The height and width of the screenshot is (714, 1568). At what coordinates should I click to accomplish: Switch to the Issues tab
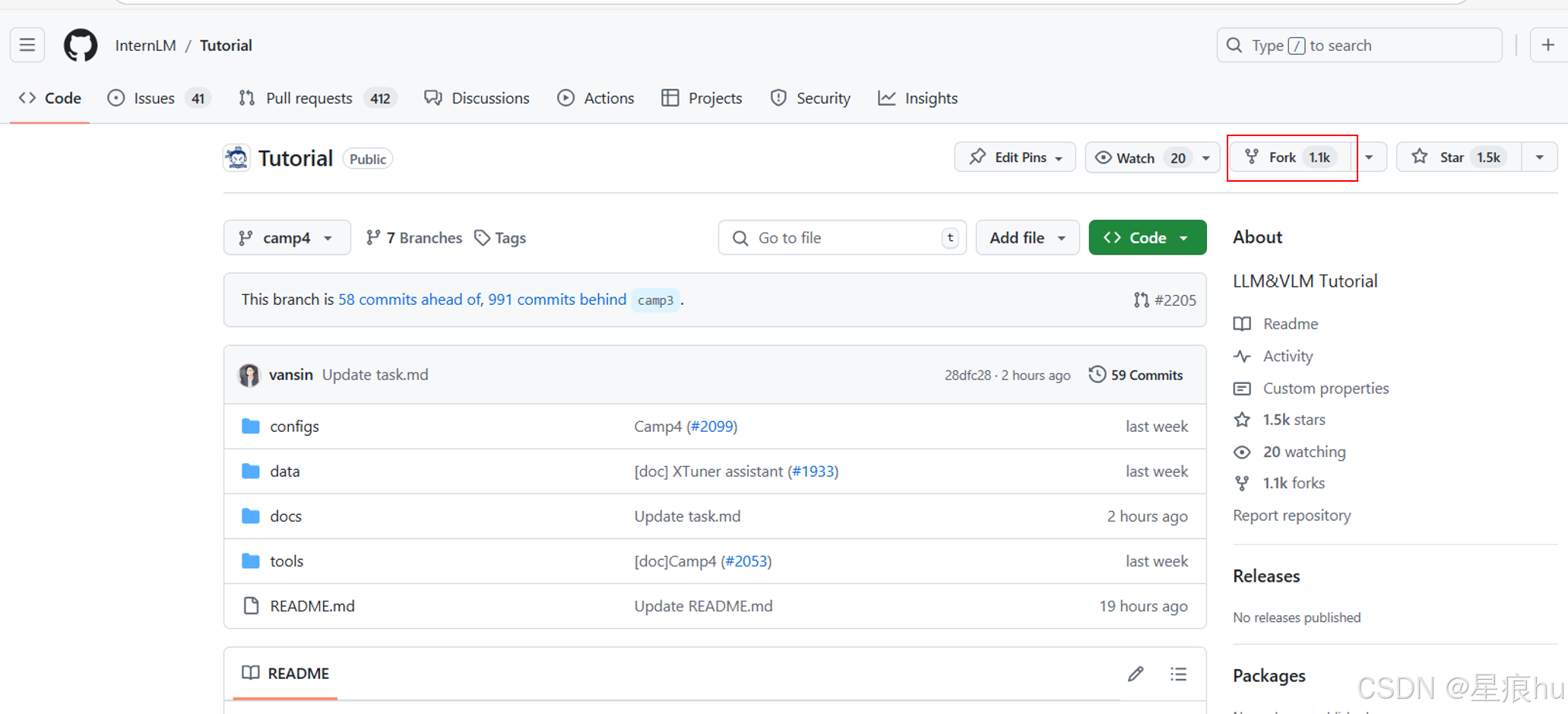click(x=157, y=98)
